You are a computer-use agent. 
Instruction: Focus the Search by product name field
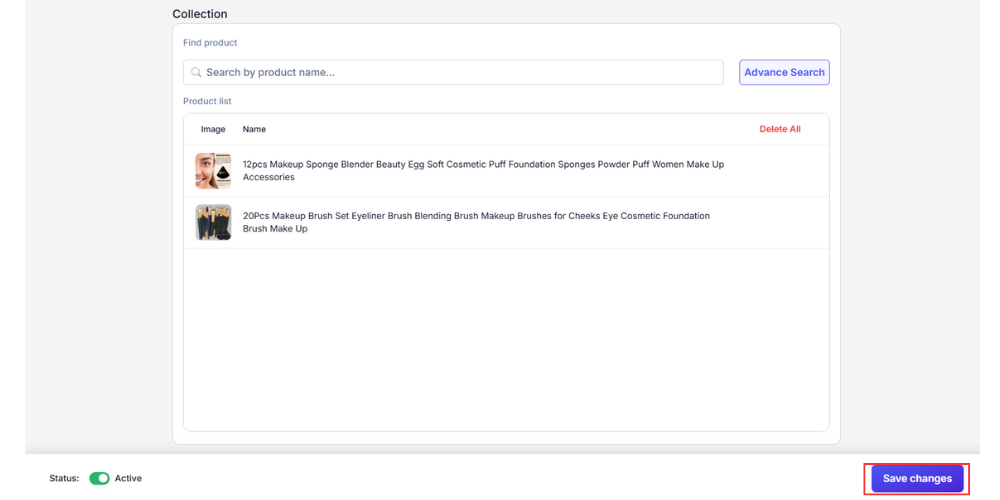point(453,72)
